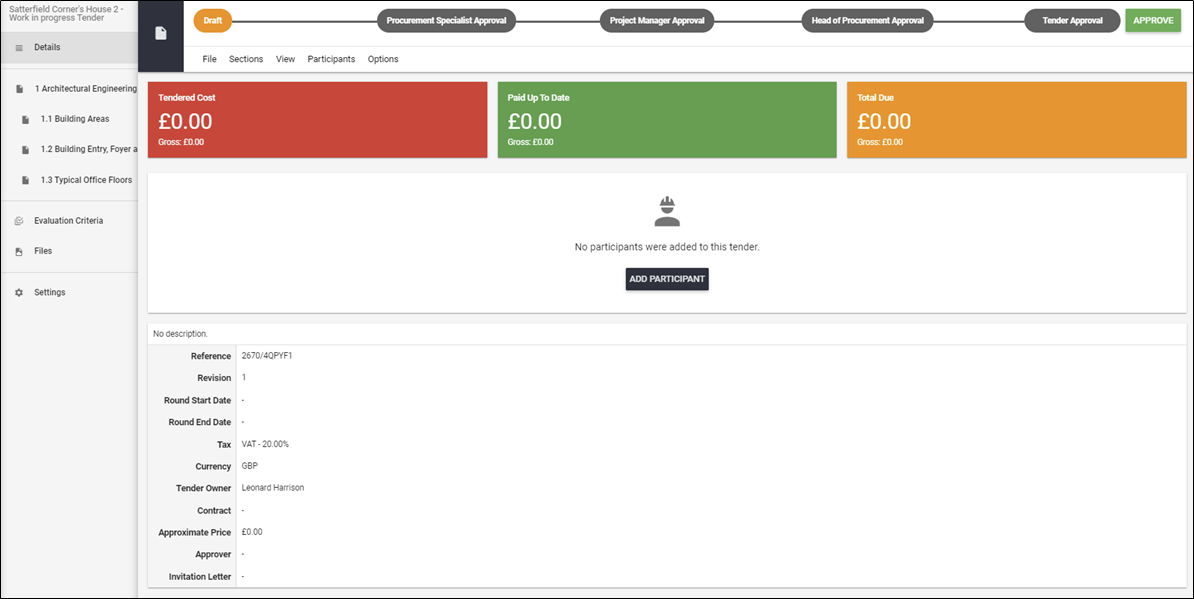Click the page icon next to Typical Office Floors
This screenshot has width=1194, height=599.
coord(25,180)
